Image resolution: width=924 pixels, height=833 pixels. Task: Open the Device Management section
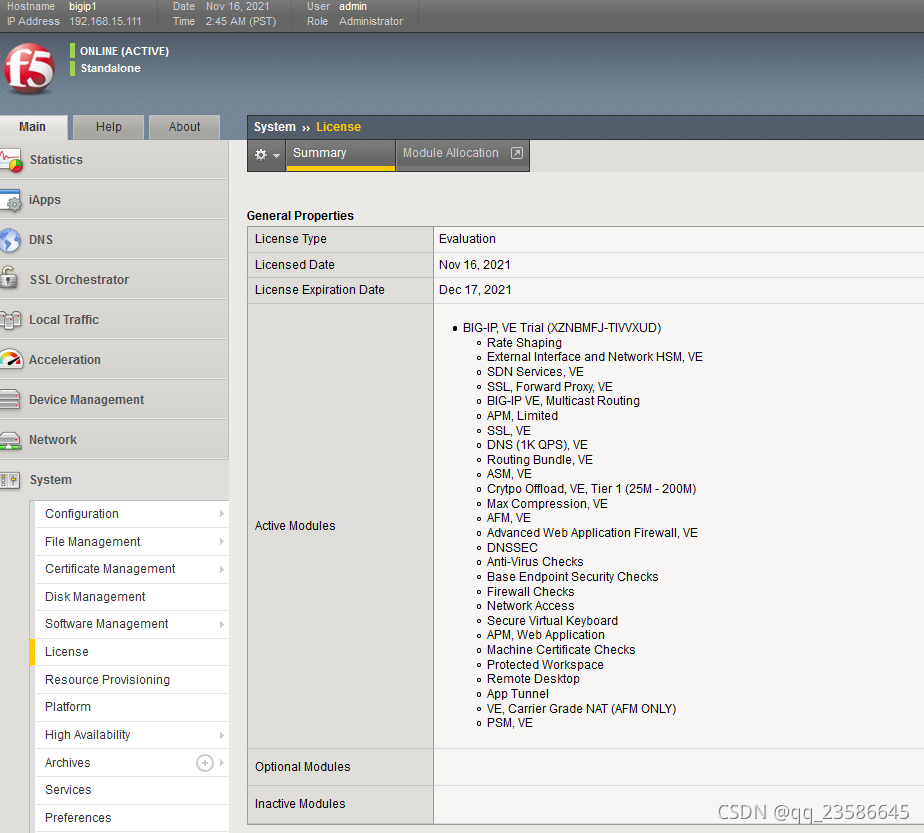coord(114,400)
